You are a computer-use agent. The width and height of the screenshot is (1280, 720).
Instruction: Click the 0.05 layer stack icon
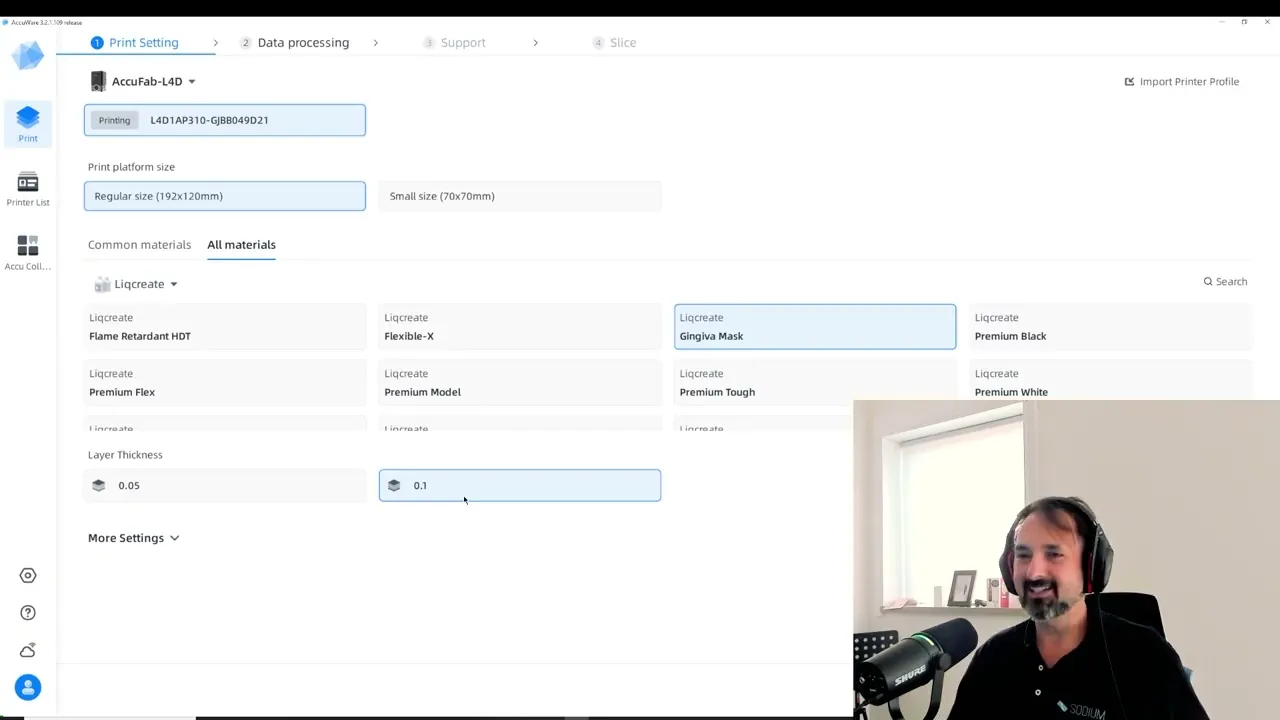point(98,485)
